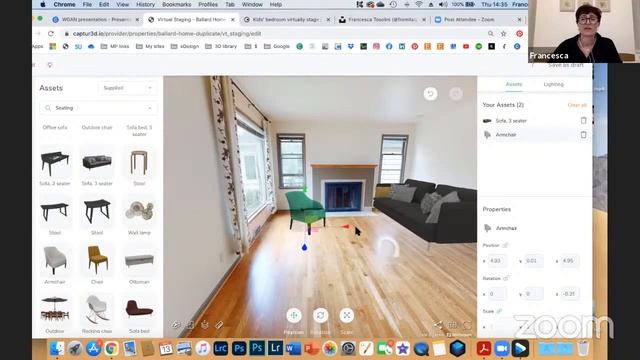Toggle the Rotation link lock icon
The width and height of the screenshot is (640, 360).
pos(506,278)
